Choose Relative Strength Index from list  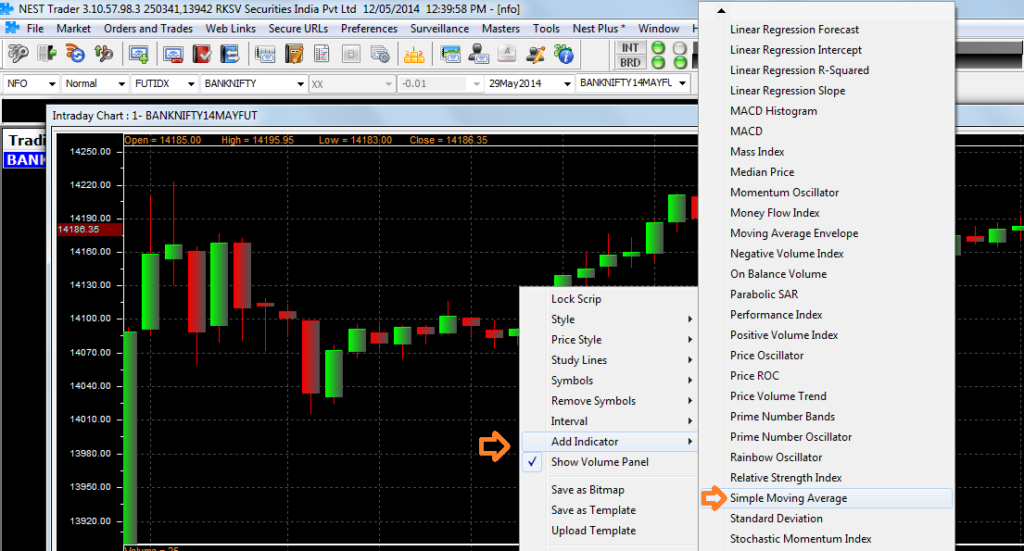click(x=785, y=478)
